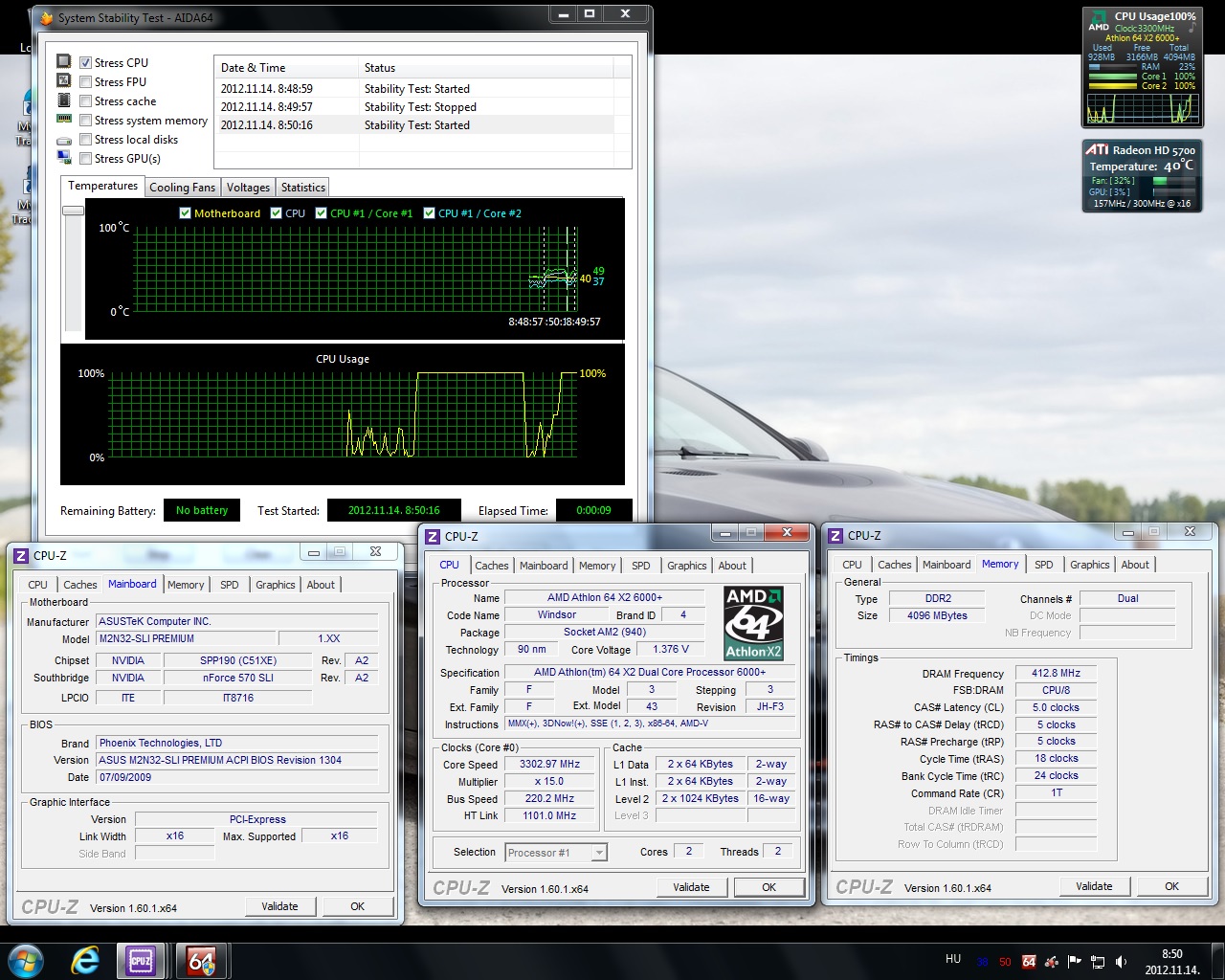The height and width of the screenshot is (980, 1225).
Task: Open Memory tab in the Mainboard CPU-Z window
Action: pyautogui.click(x=186, y=585)
